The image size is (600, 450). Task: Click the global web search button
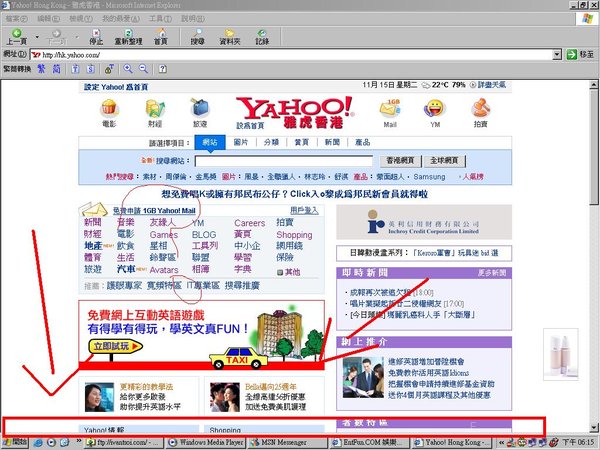(444, 161)
